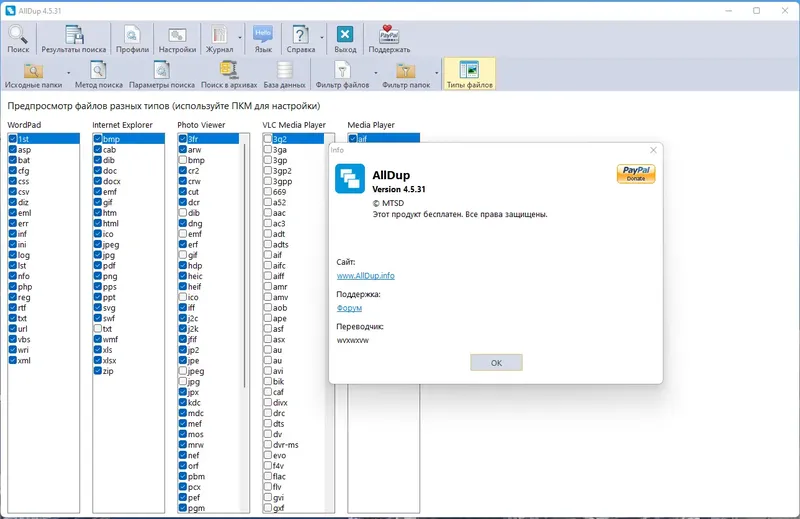Screen dimensions: 800x519
Task: Click the VLC Media Player header
Action: (294, 125)
